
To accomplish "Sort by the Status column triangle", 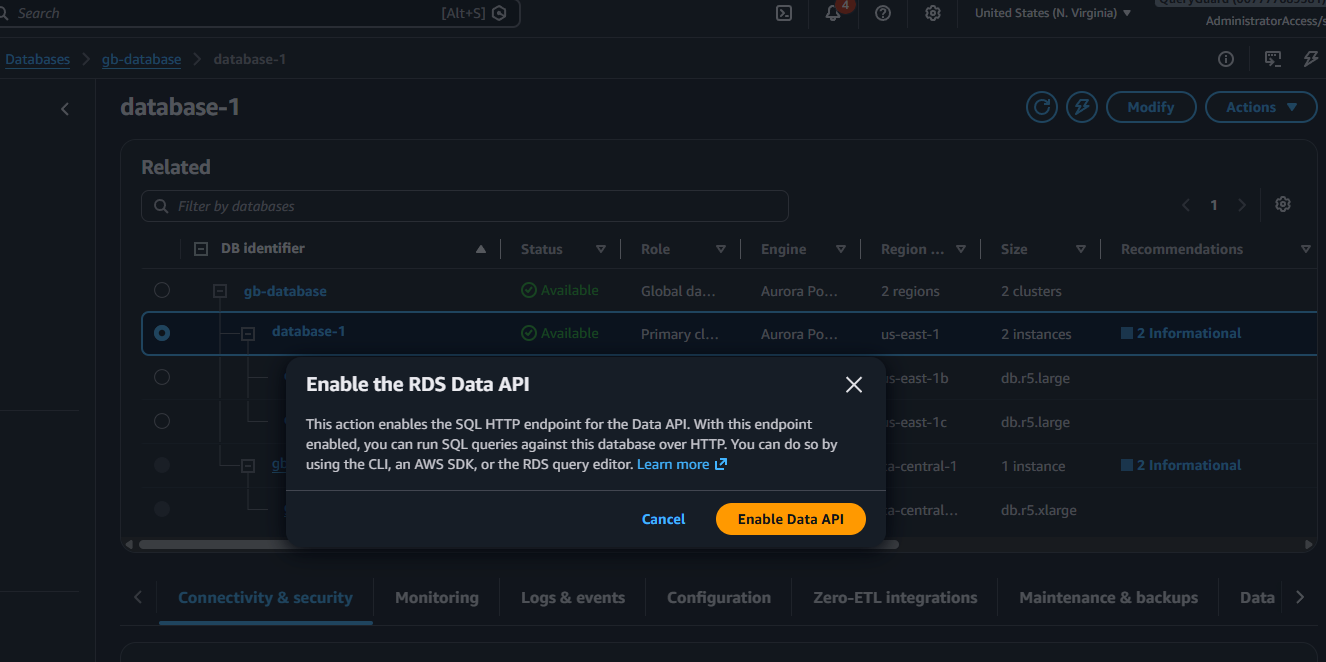I will click(601, 250).
